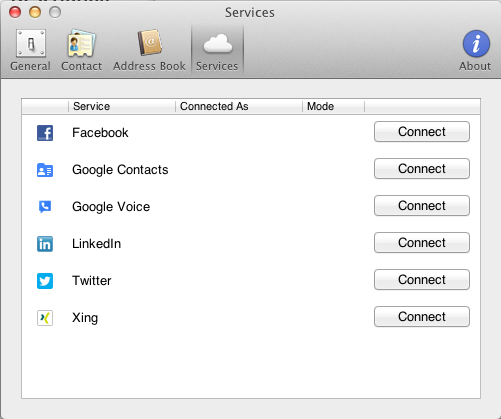Select the LinkedIn row text

(96, 244)
